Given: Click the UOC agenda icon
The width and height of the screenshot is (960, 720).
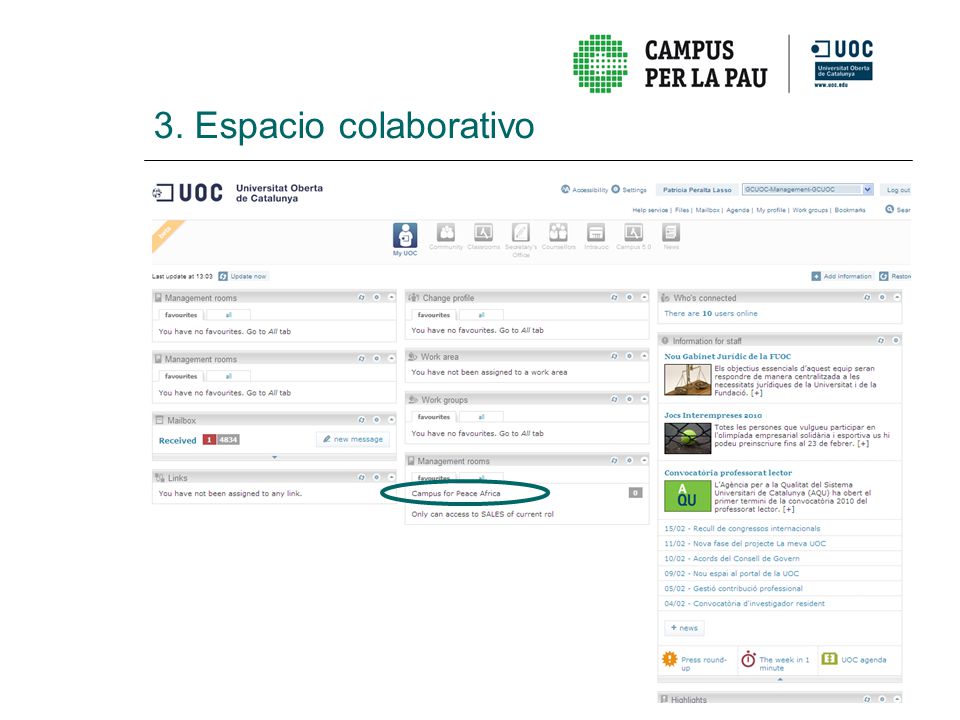Looking at the screenshot, I should coord(829,658).
